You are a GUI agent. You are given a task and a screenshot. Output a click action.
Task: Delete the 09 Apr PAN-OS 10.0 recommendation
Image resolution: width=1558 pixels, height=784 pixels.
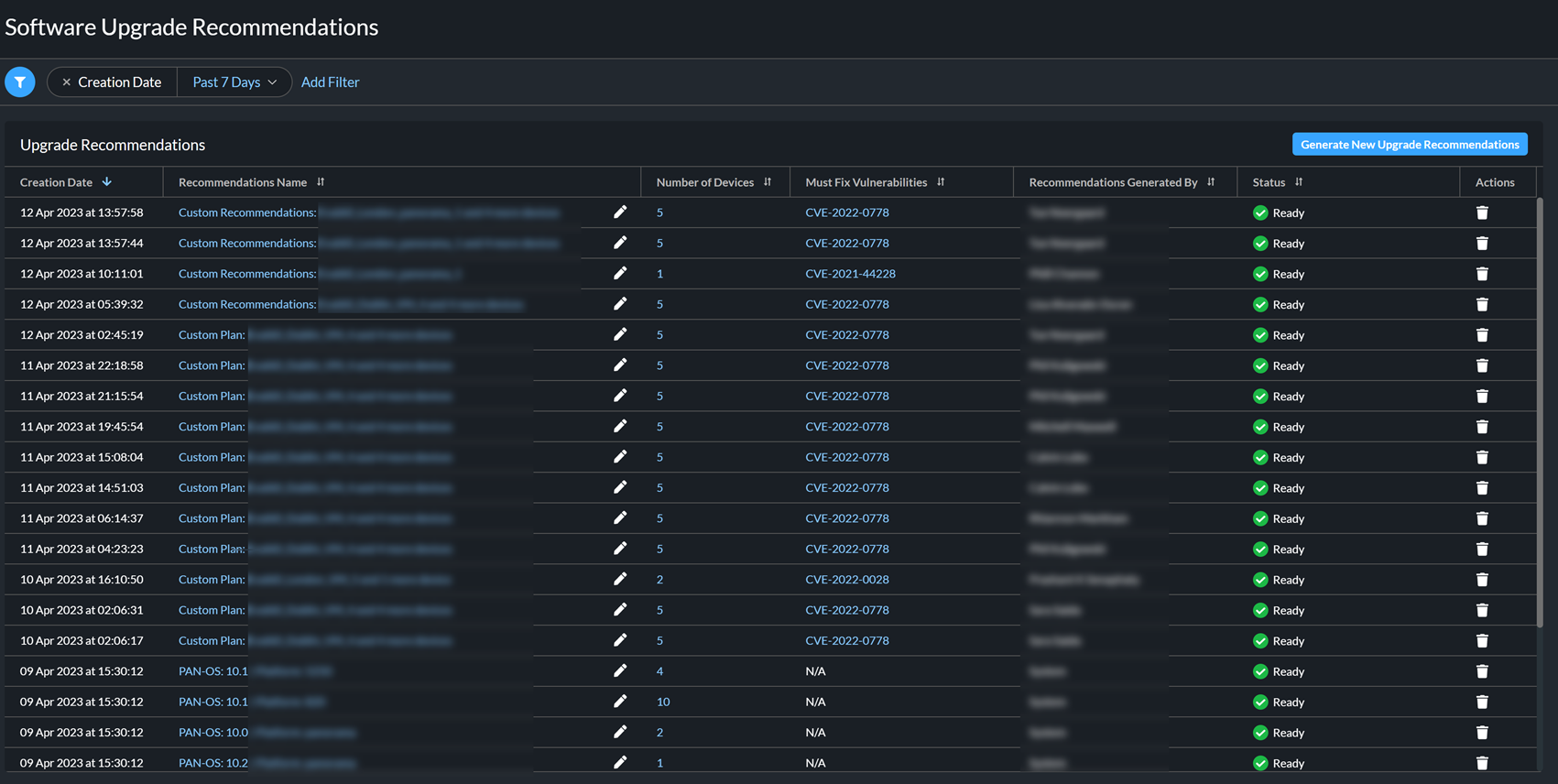tap(1482, 733)
